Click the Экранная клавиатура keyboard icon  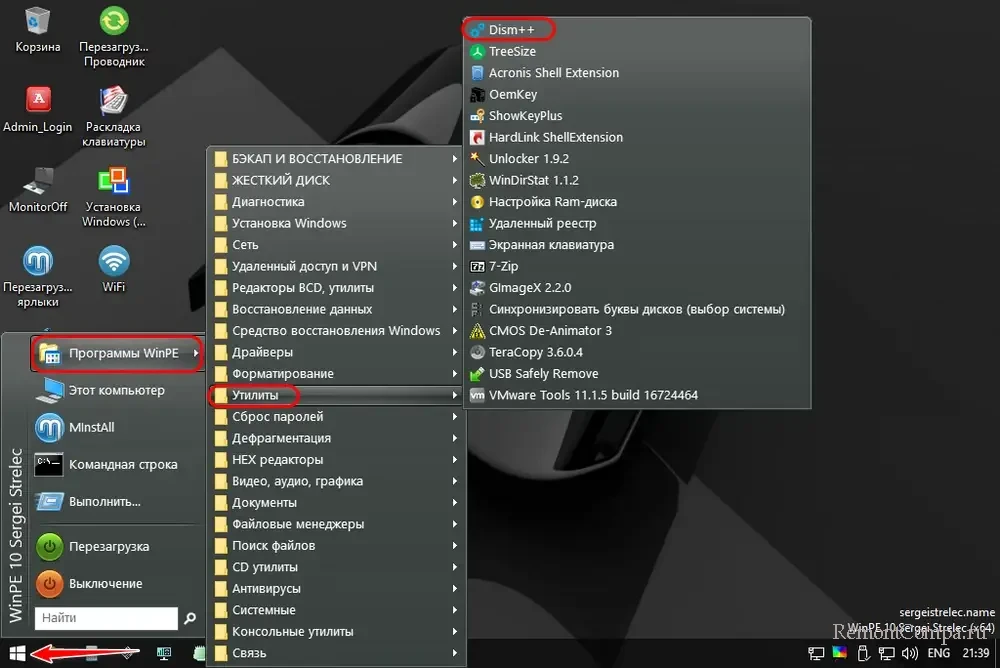[477, 245]
